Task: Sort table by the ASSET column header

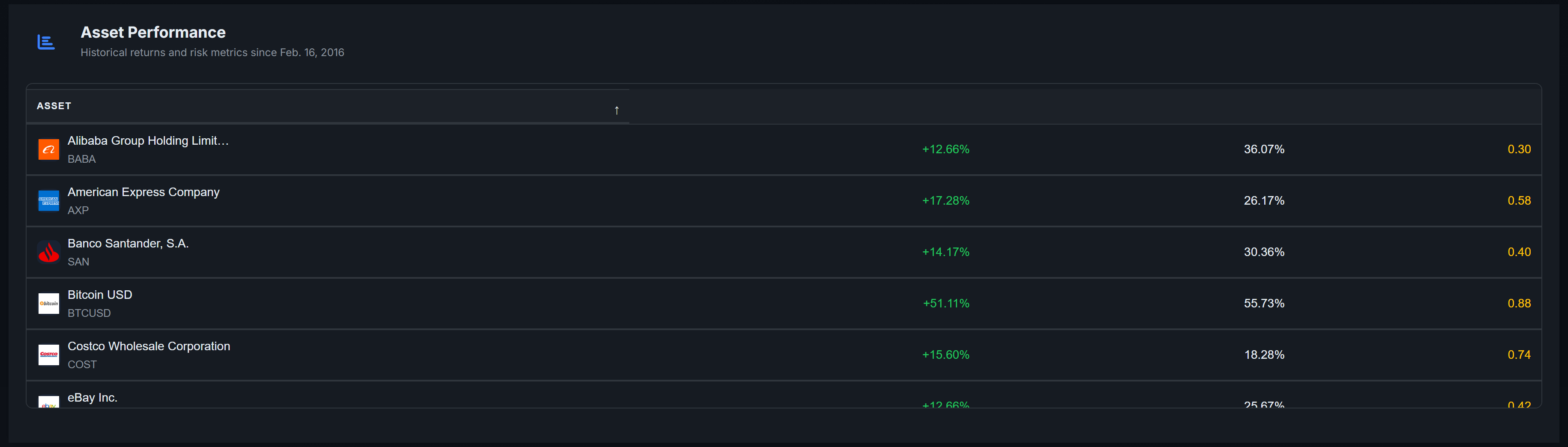Action: (54, 106)
